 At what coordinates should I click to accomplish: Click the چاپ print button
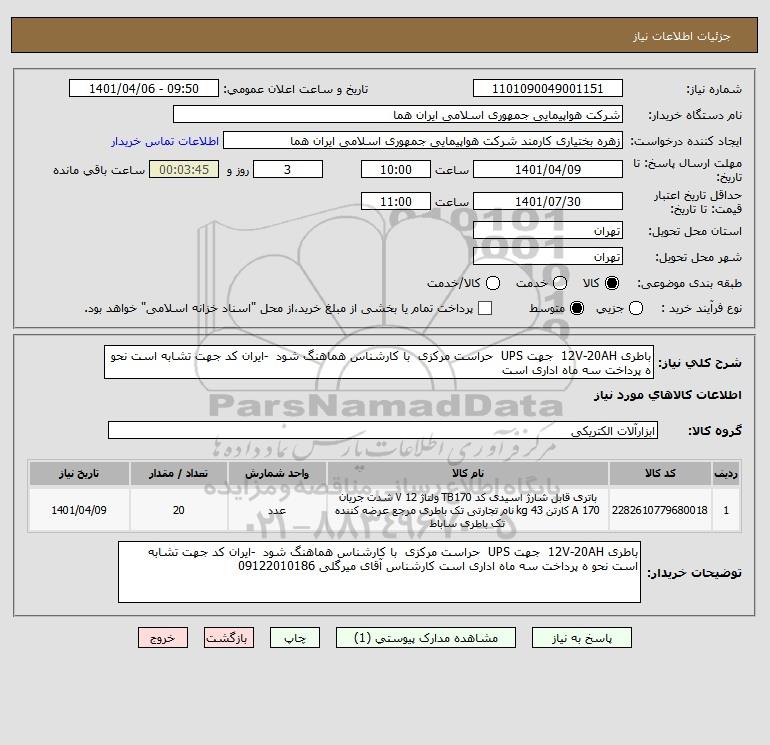point(295,638)
